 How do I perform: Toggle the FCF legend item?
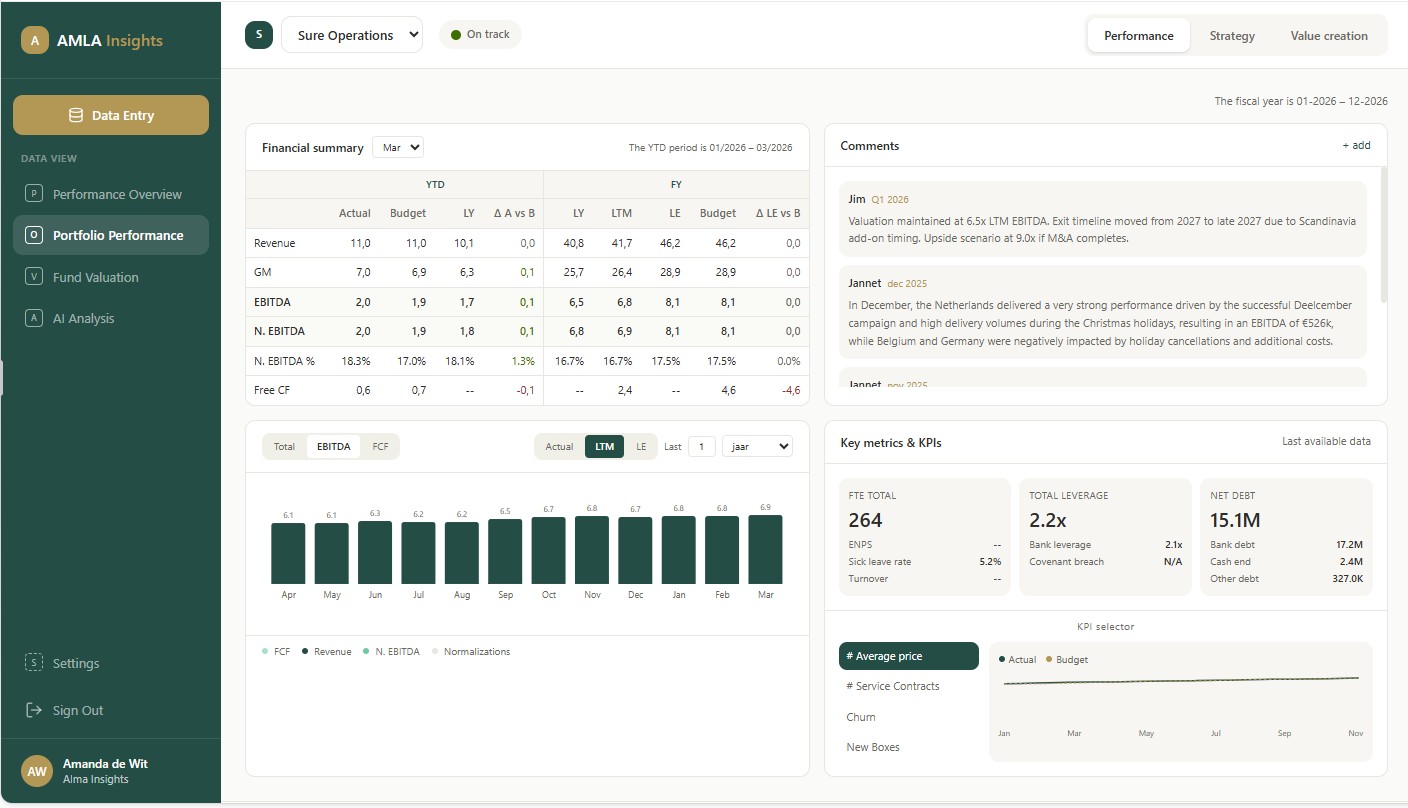point(276,652)
